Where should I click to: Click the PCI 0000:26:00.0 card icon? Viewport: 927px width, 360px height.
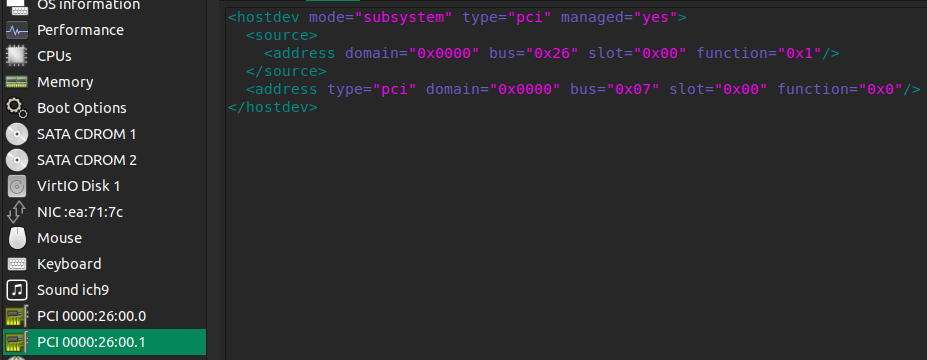coord(17,316)
